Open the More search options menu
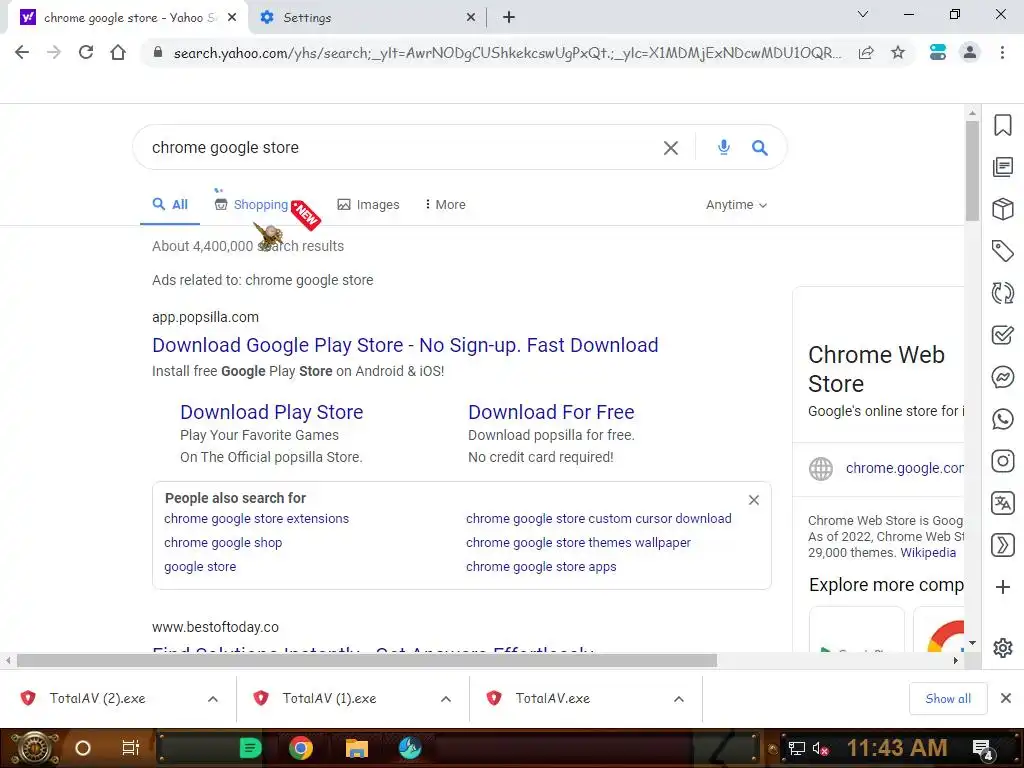1024x768 pixels. pyautogui.click(x=445, y=205)
